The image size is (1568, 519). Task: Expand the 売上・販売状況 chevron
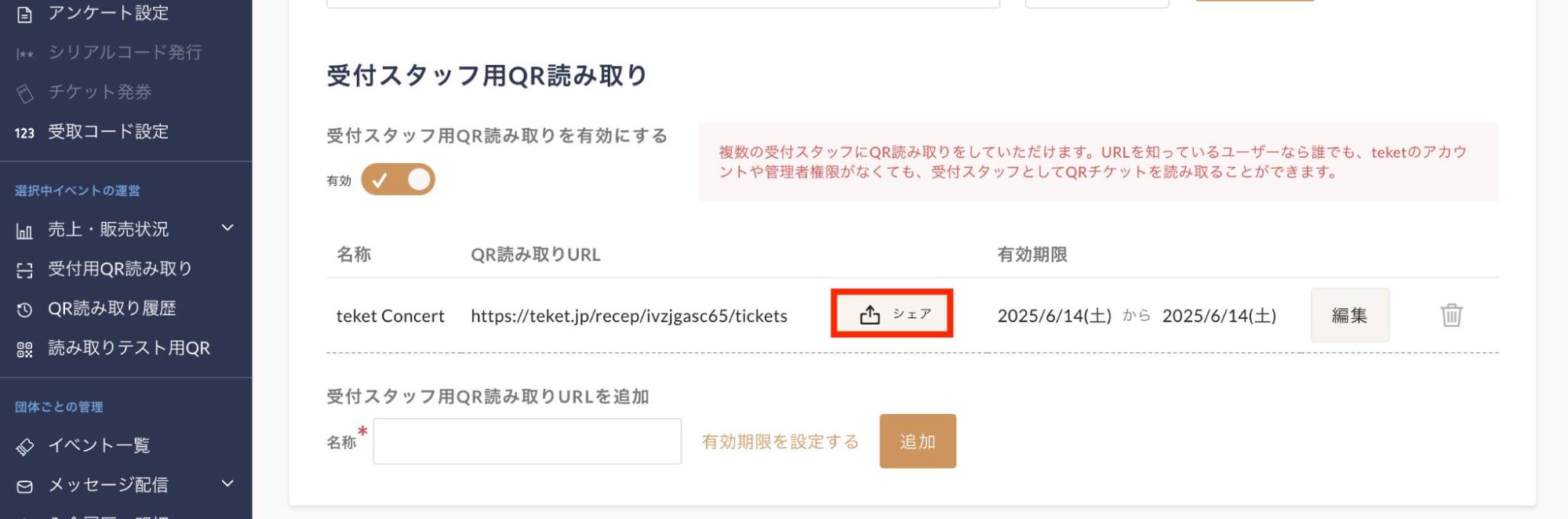tap(227, 228)
